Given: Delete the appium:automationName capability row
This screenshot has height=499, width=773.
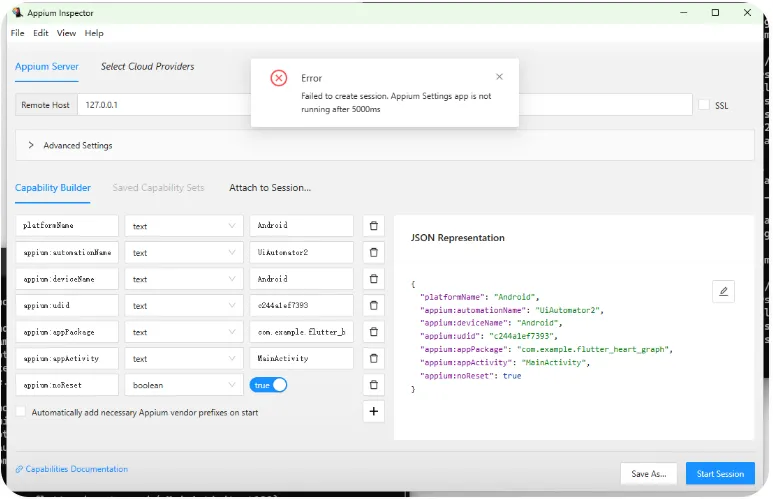Looking at the screenshot, I should 373,252.
